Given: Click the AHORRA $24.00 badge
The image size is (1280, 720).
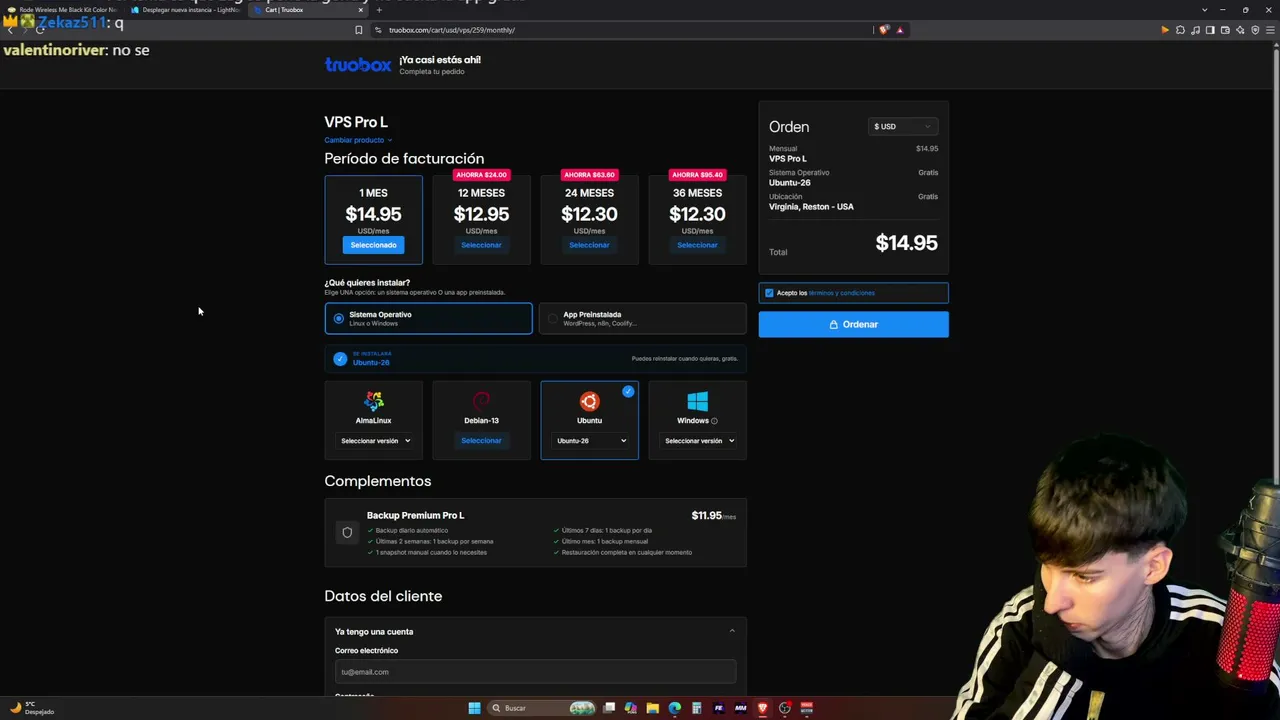Looking at the screenshot, I should click(x=481, y=175).
